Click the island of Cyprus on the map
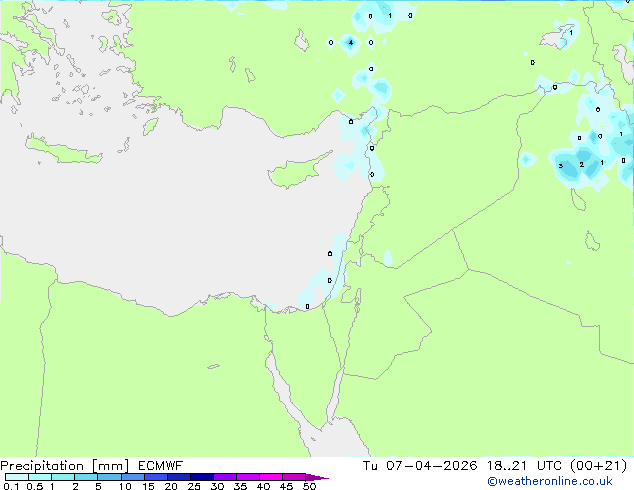634x490 pixels. tap(297, 172)
